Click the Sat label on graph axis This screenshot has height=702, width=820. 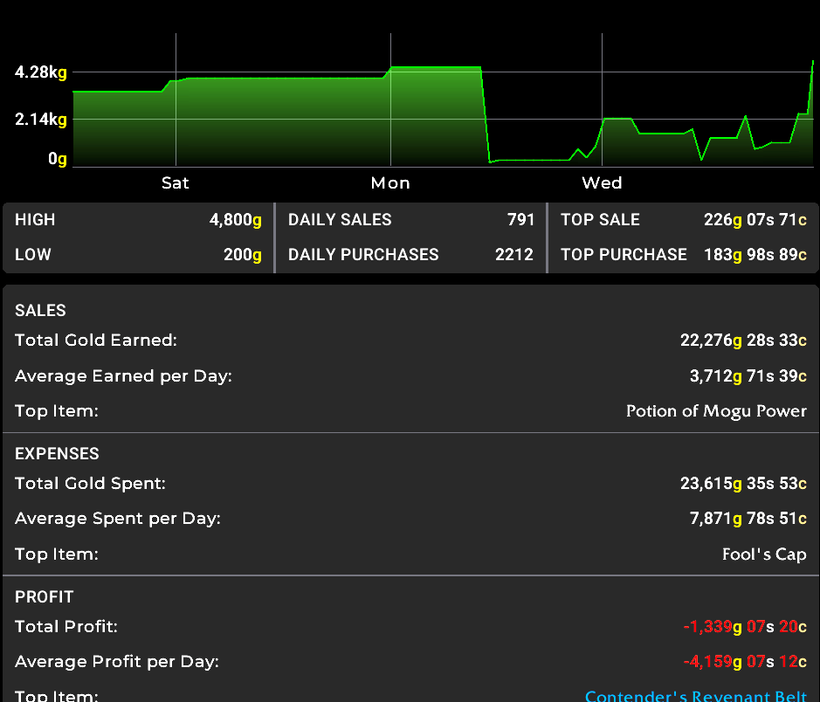coord(175,183)
